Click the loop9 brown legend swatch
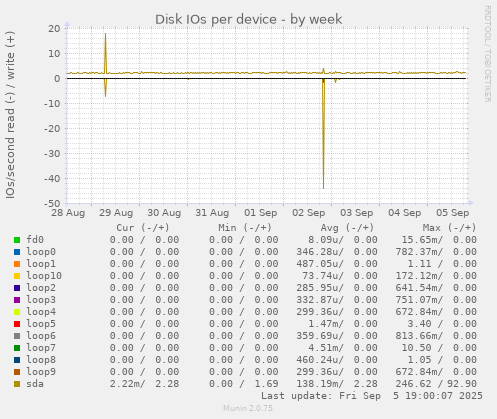Image resolution: width=497 pixels, height=419 pixels. point(17,372)
